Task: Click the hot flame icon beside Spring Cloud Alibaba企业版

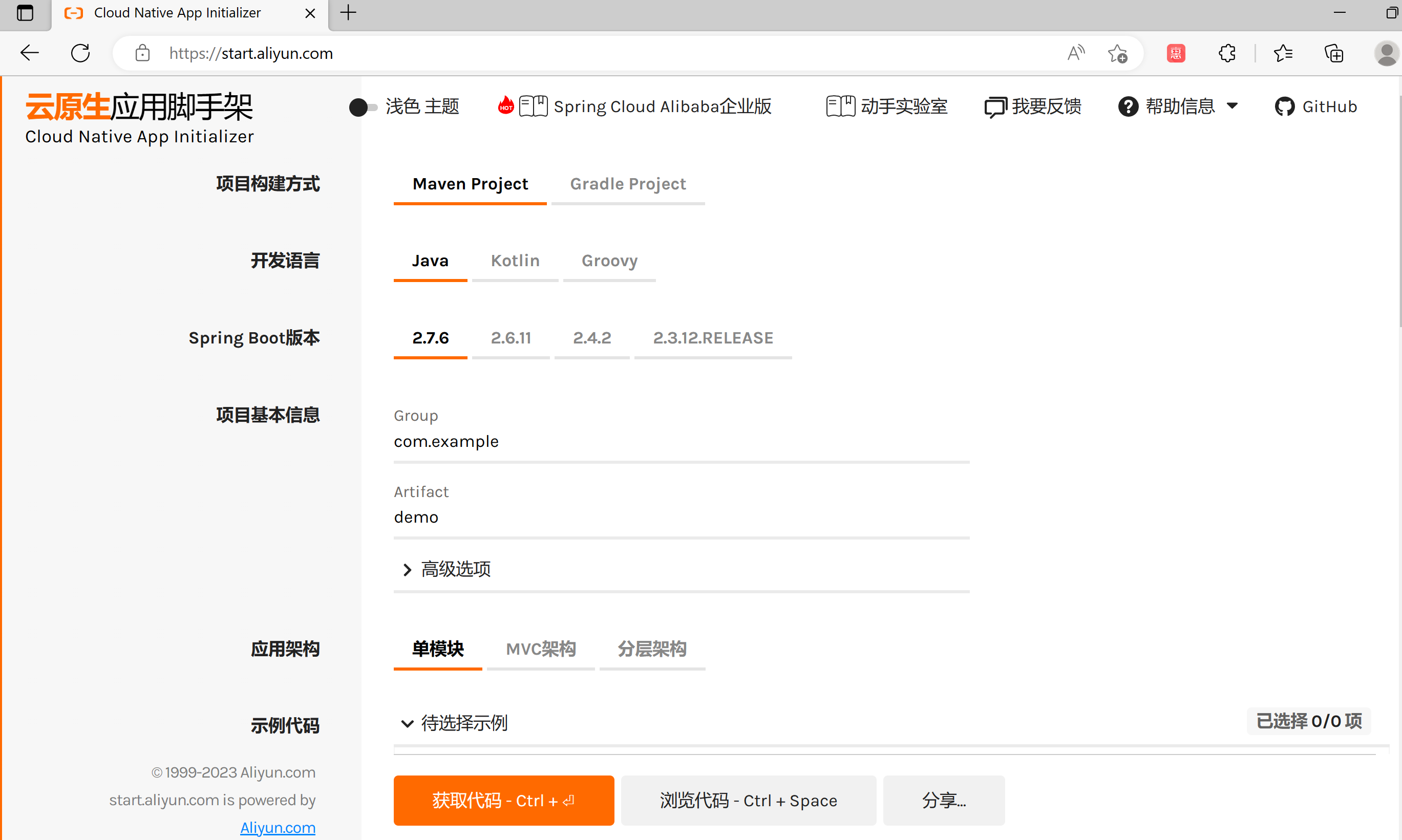Action: click(504, 105)
